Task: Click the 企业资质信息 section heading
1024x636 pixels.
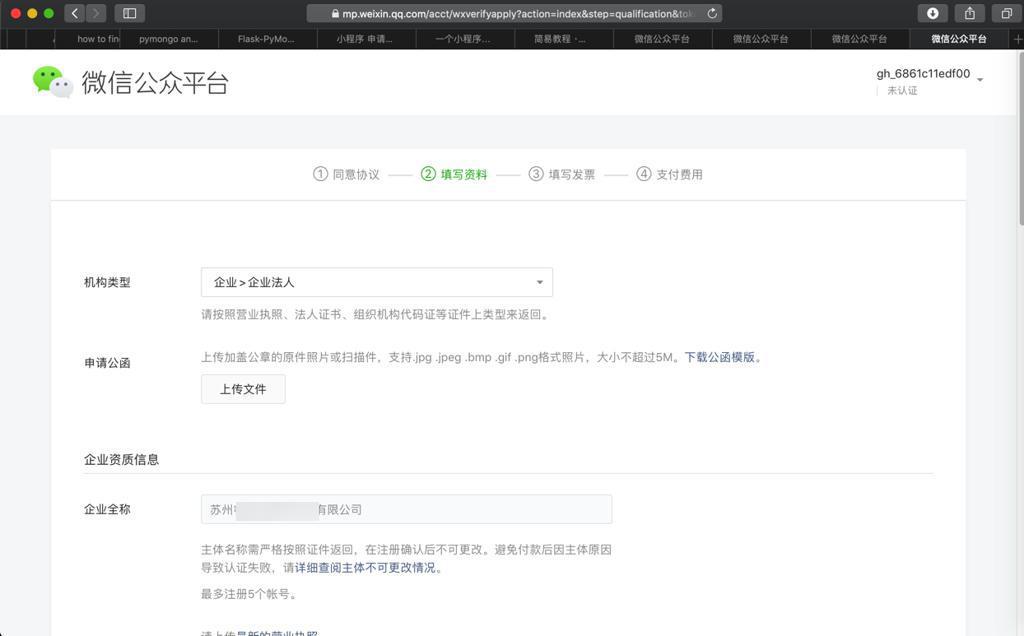Action: [121, 460]
